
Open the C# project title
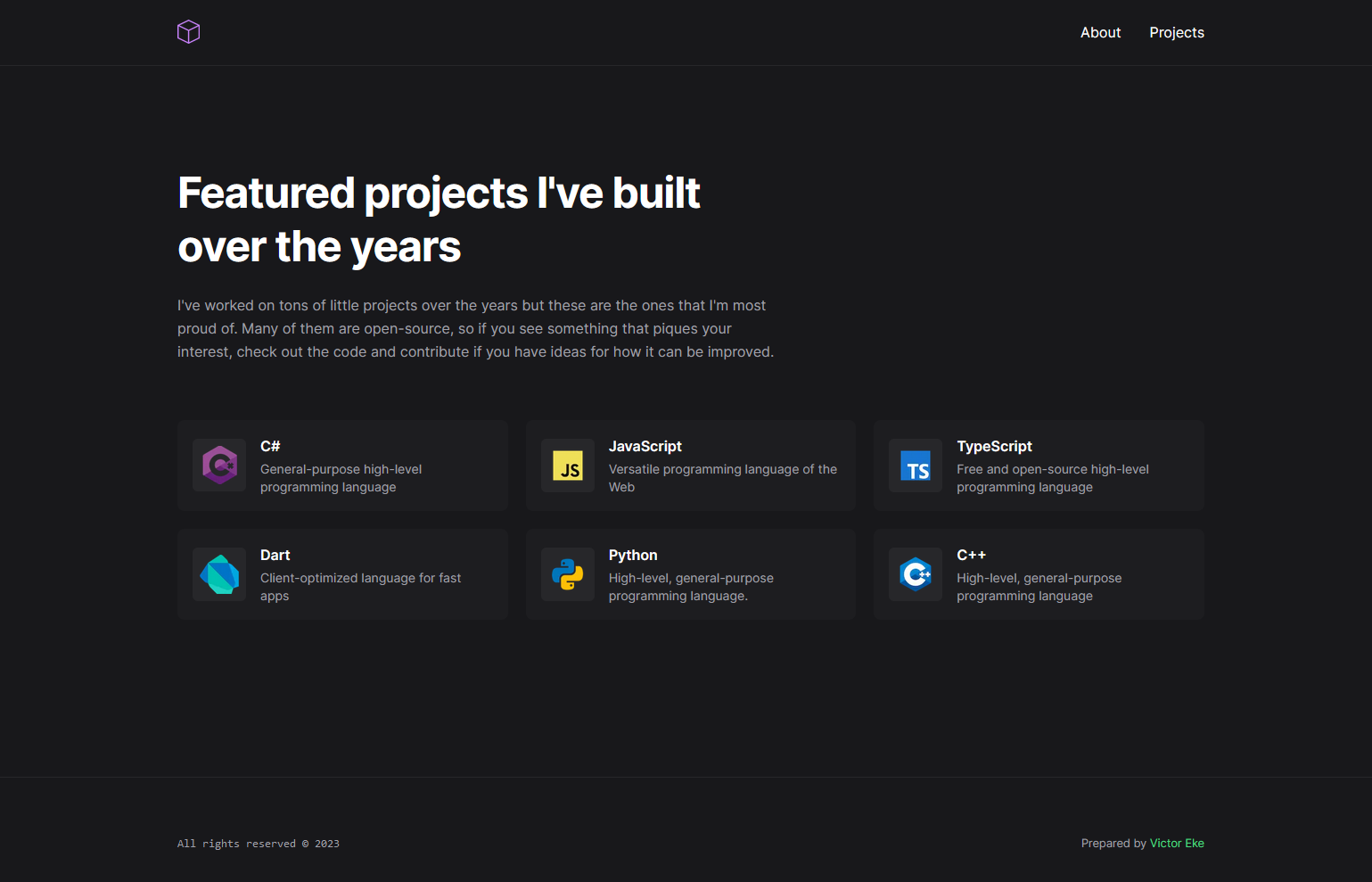(x=270, y=446)
